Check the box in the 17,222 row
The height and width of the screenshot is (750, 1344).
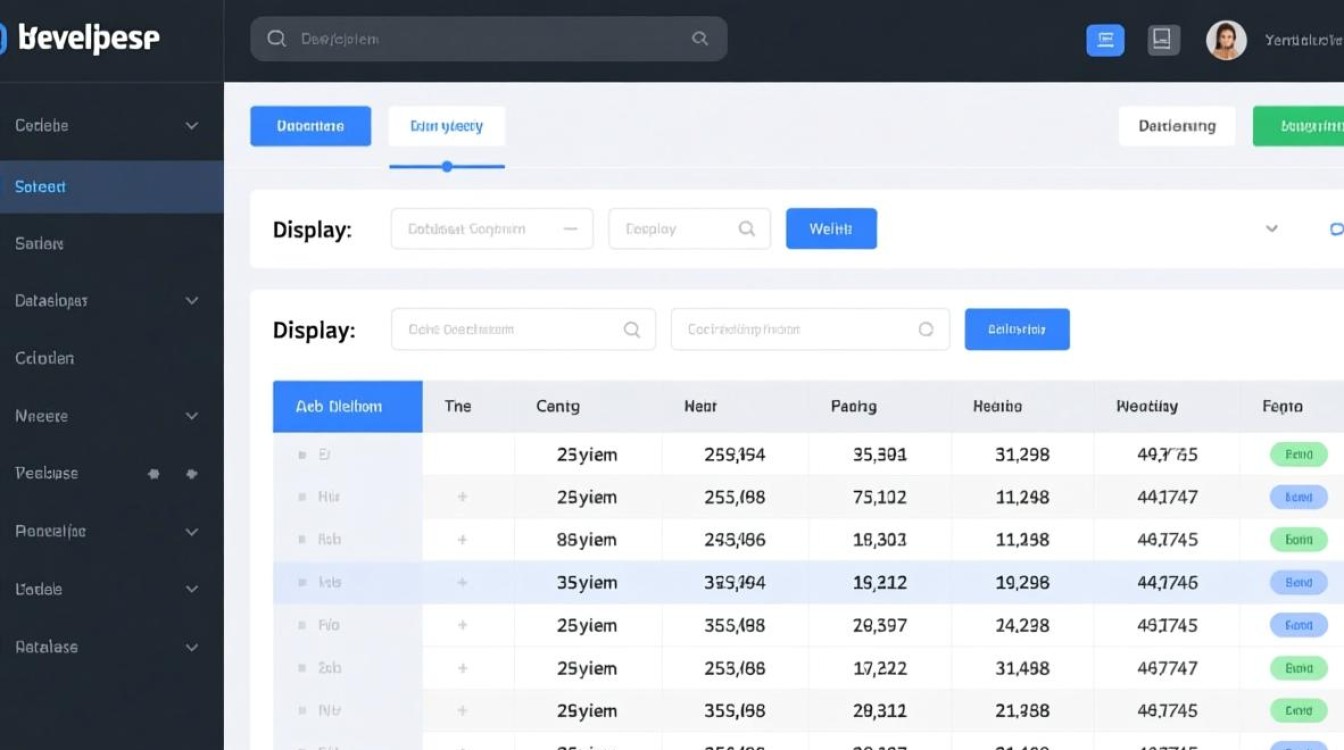pos(302,668)
